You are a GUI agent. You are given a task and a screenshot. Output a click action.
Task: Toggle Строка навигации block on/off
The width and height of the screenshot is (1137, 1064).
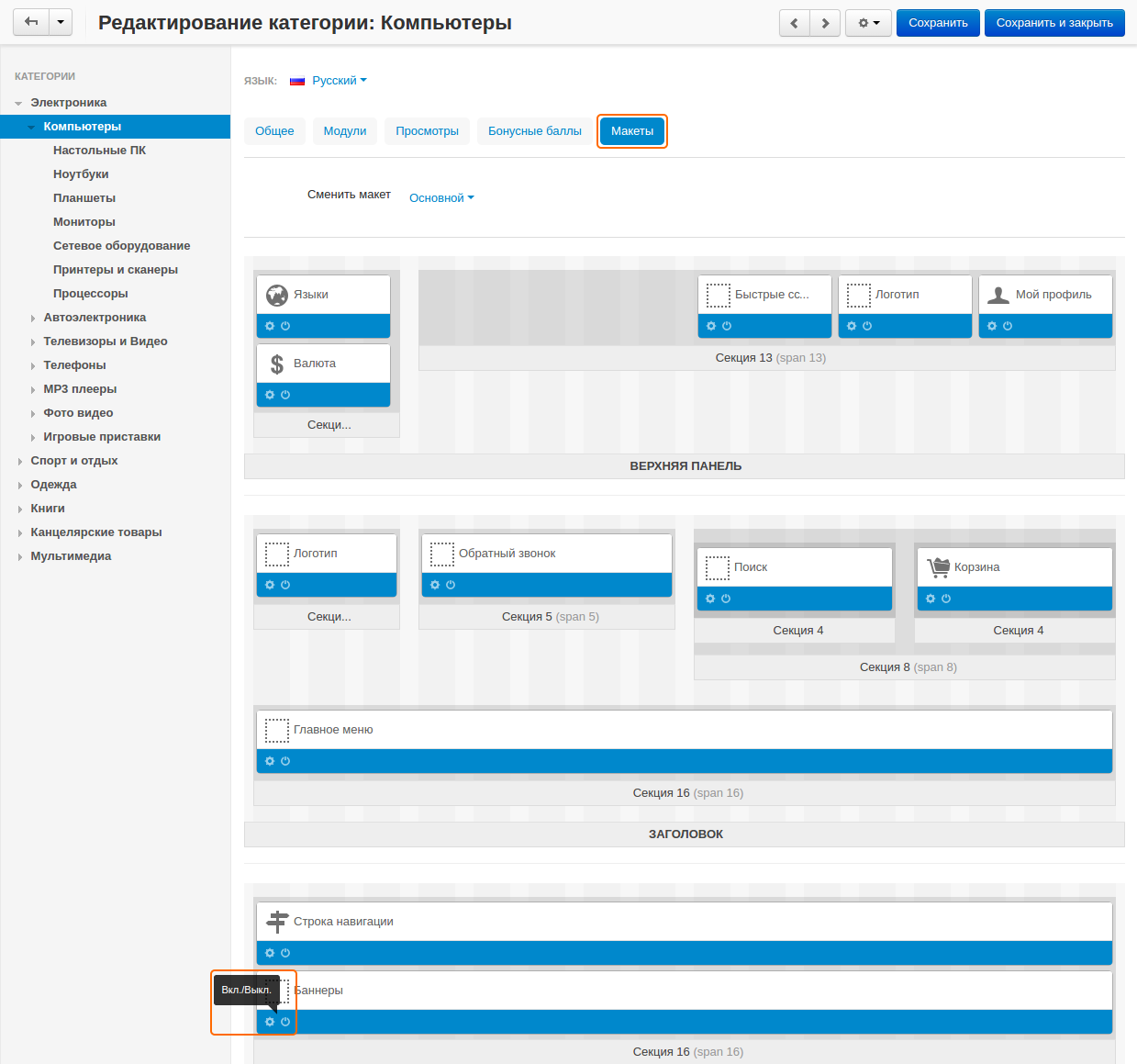tap(285, 953)
